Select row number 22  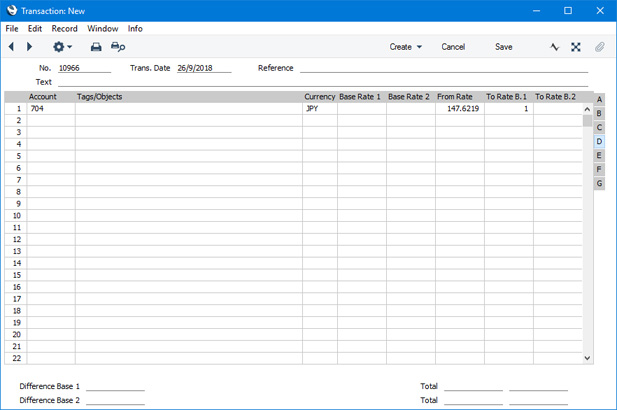(16, 358)
